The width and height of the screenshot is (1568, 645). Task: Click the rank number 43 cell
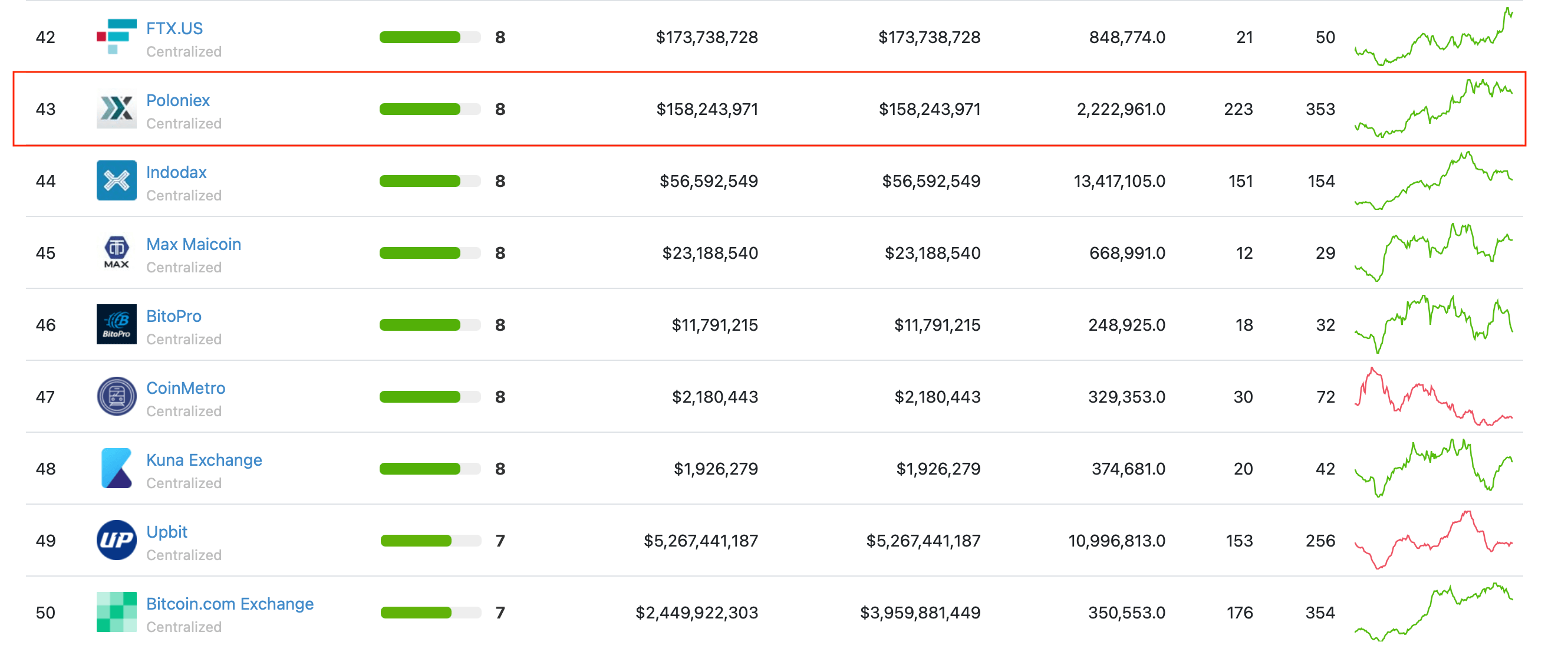click(x=45, y=110)
